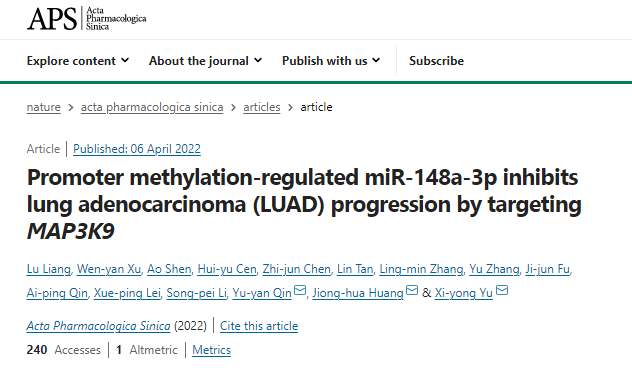The height and width of the screenshot is (370, 632).
Task: Expand the Explore content menu chevron
Action: click(x=125, y=60)
